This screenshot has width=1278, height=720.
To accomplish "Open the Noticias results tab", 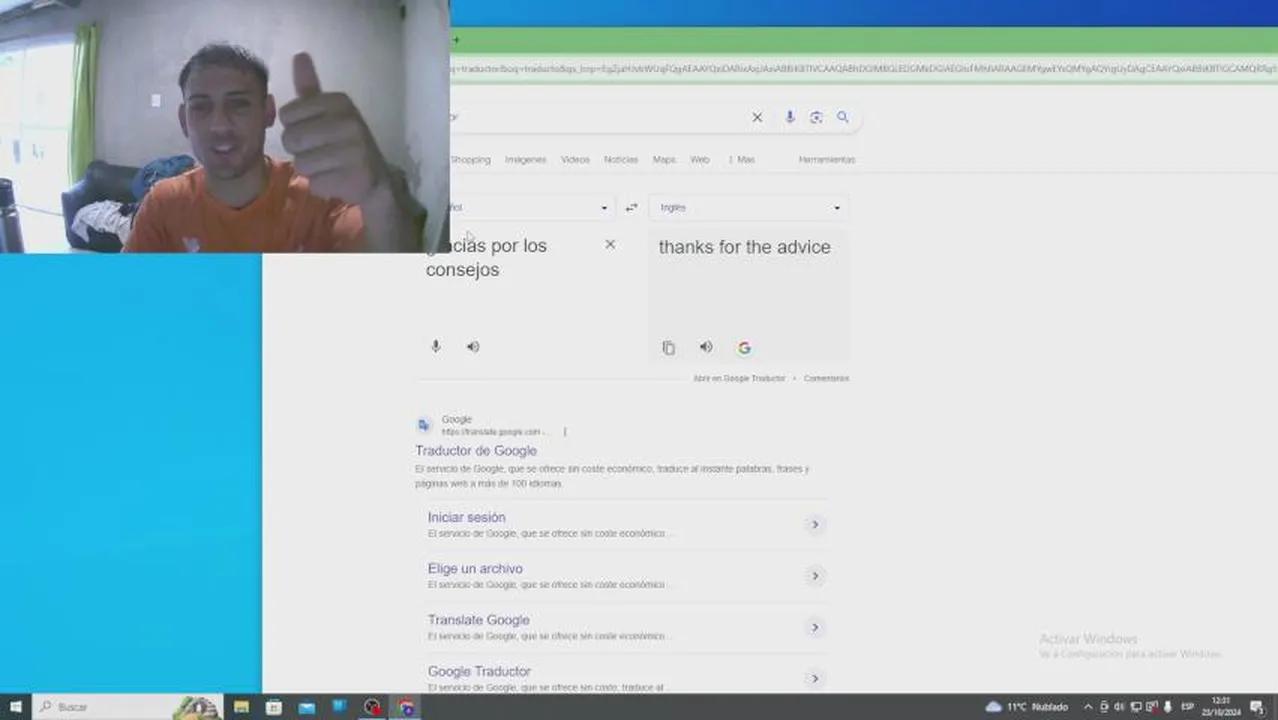I will (621, 160).
